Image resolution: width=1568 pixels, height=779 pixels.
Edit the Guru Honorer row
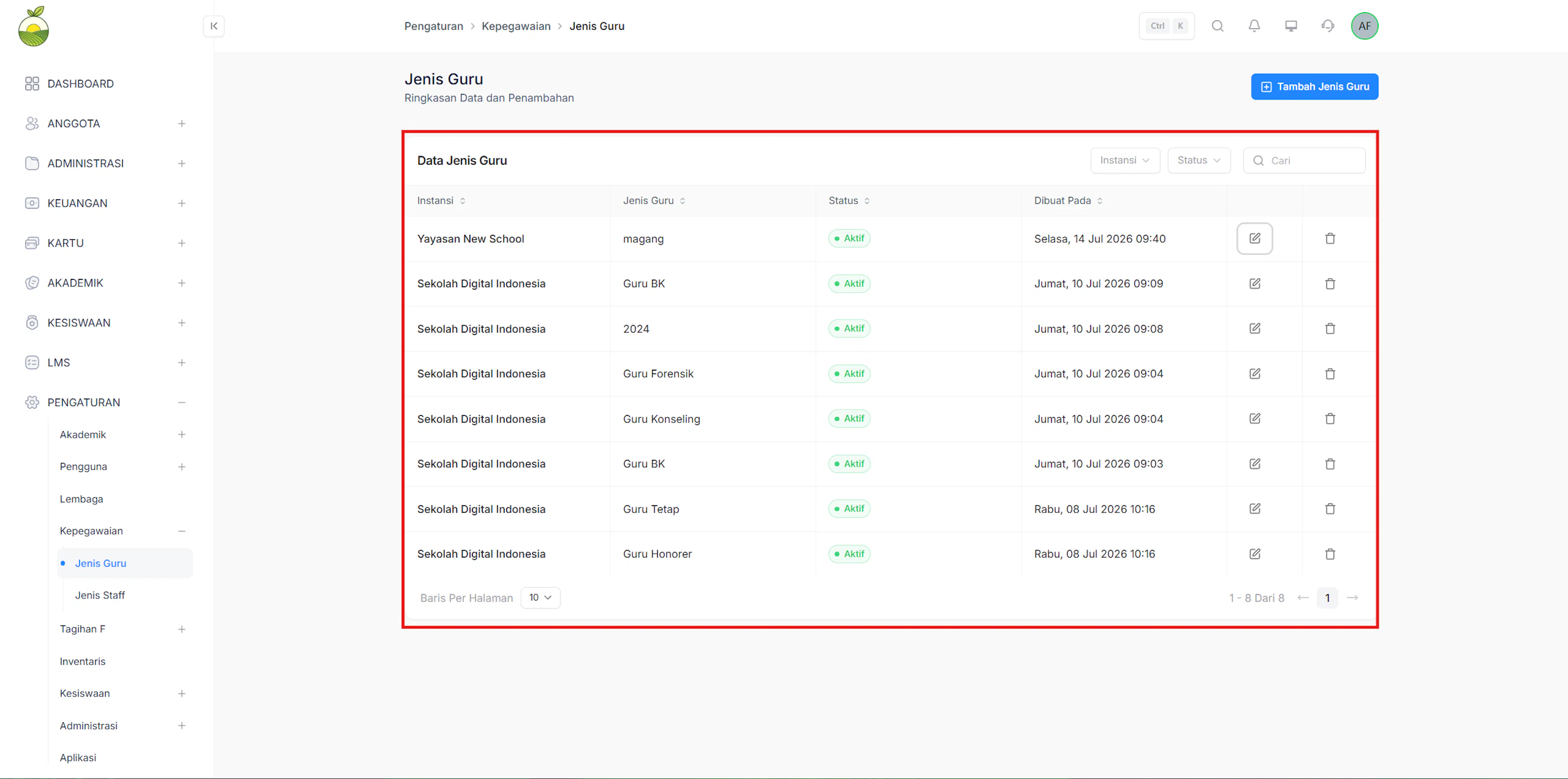coord(1254,554)
